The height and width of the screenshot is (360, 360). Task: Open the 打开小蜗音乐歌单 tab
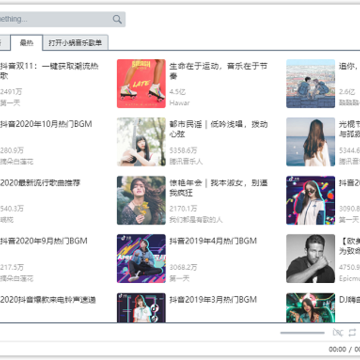[x=75, y=43]
